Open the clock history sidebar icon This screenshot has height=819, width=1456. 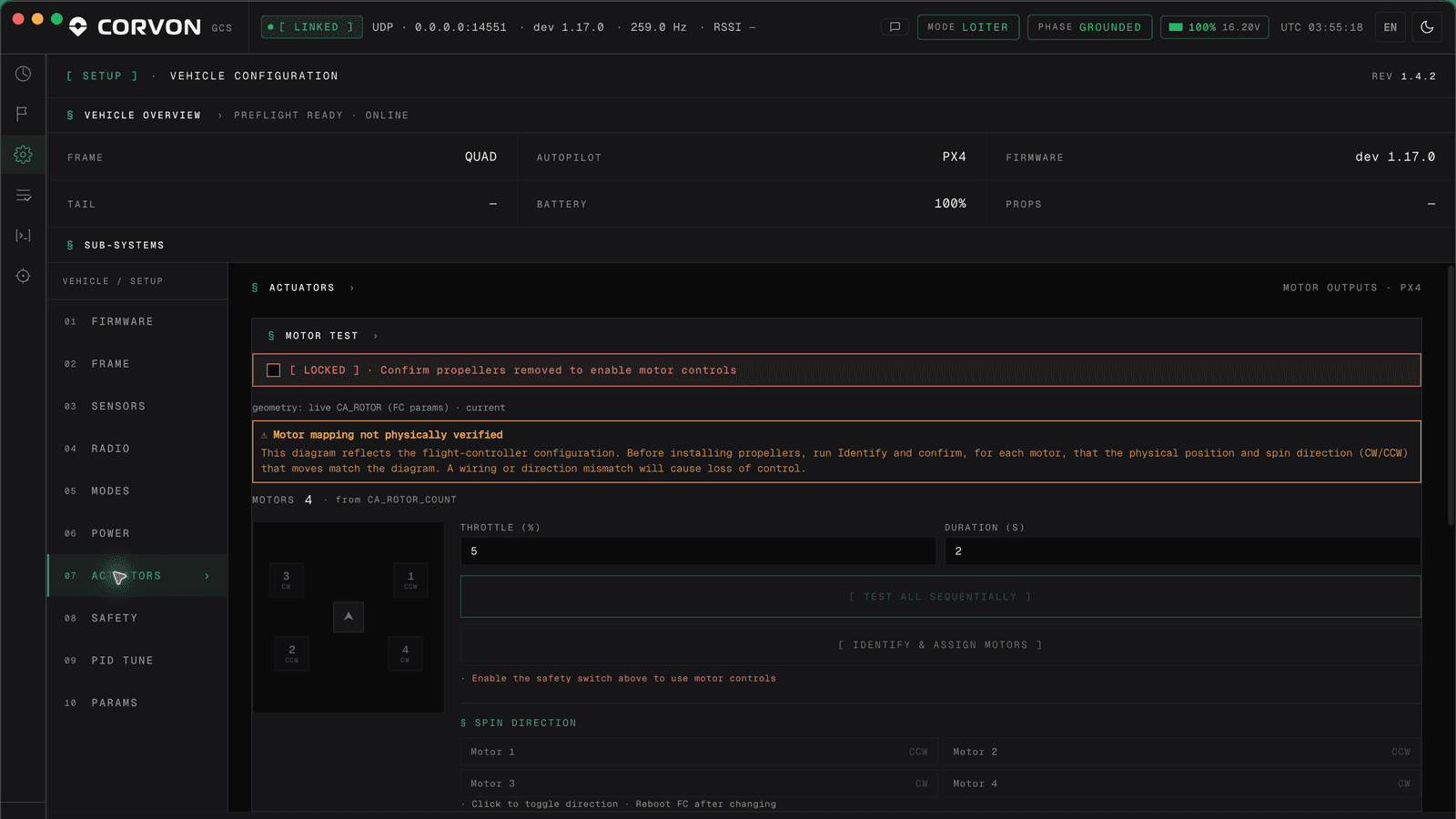(23, 74)
